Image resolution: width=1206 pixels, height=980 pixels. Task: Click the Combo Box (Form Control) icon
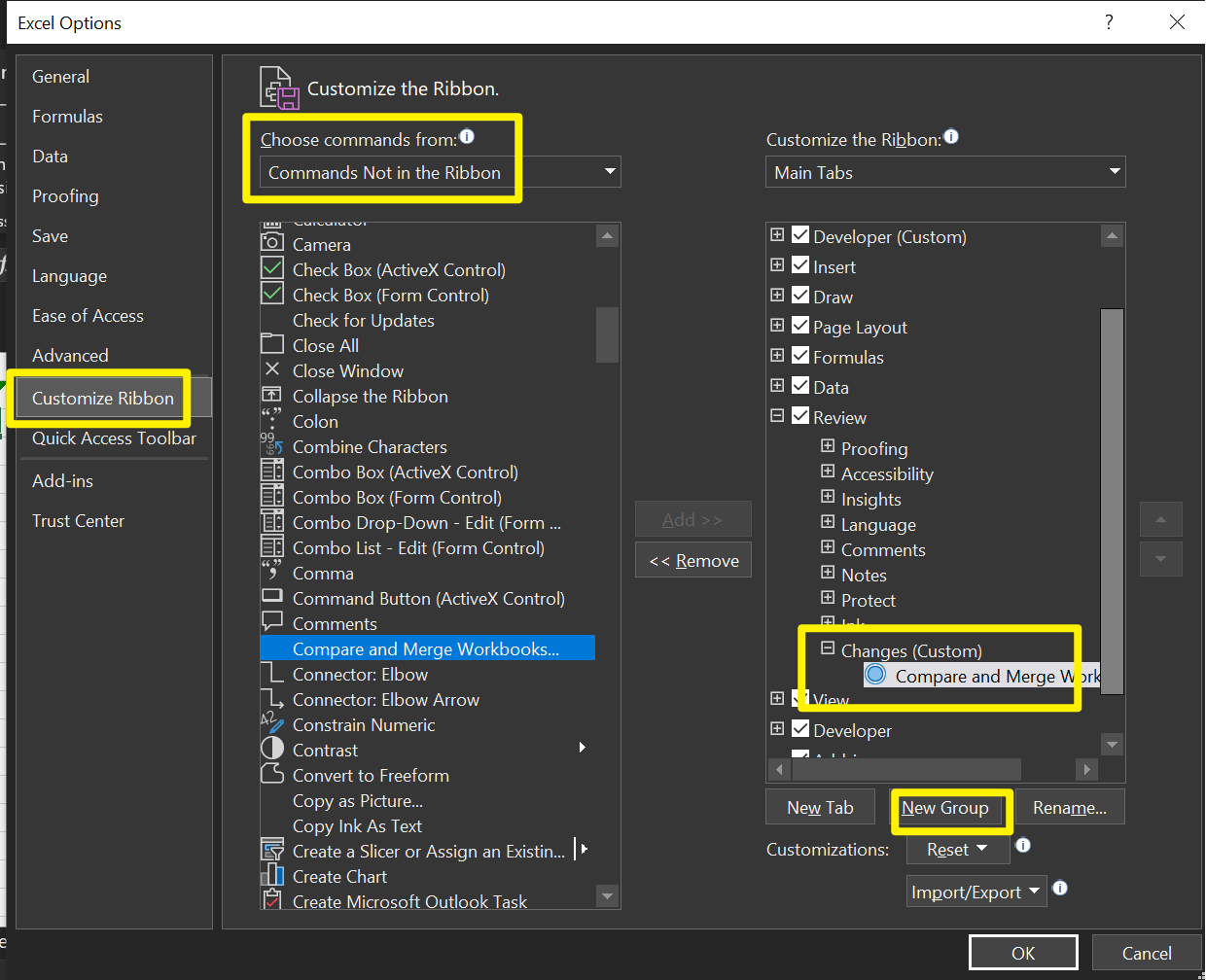point(272,497)
